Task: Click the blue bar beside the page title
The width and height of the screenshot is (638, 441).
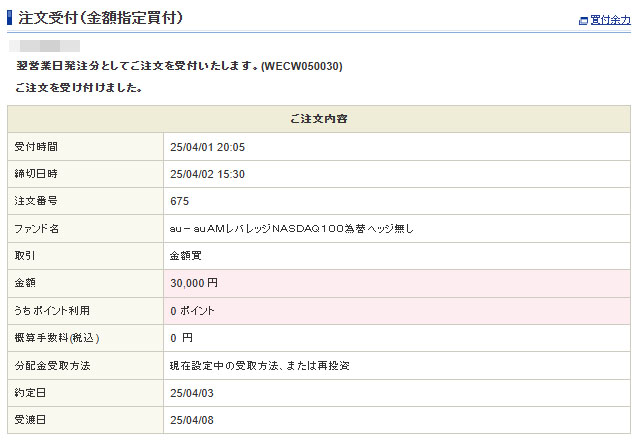Action: (x=9, y=18)
